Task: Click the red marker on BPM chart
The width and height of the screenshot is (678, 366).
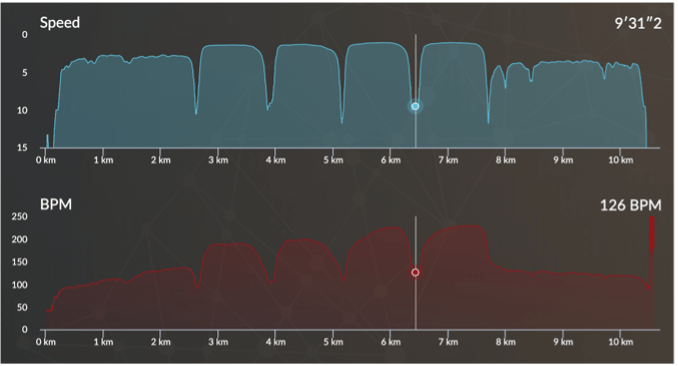Action: (415, 272)
